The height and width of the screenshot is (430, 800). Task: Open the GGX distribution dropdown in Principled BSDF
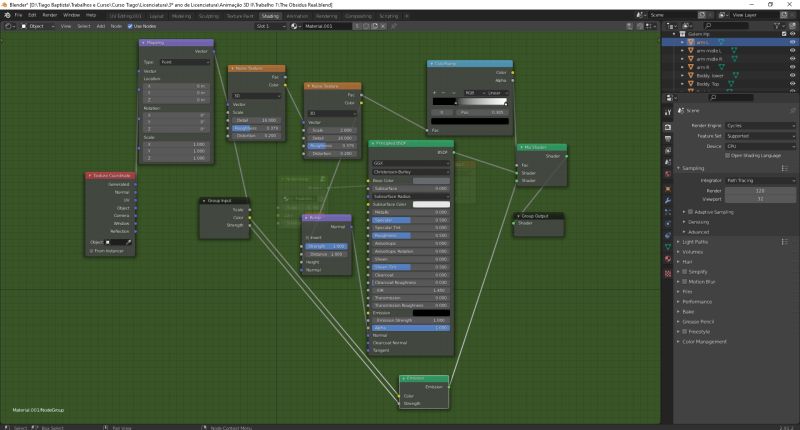click(411, 163)
